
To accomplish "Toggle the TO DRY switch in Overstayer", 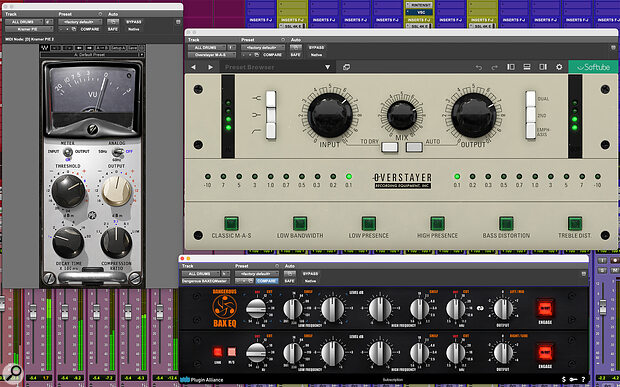I will 389,147.
